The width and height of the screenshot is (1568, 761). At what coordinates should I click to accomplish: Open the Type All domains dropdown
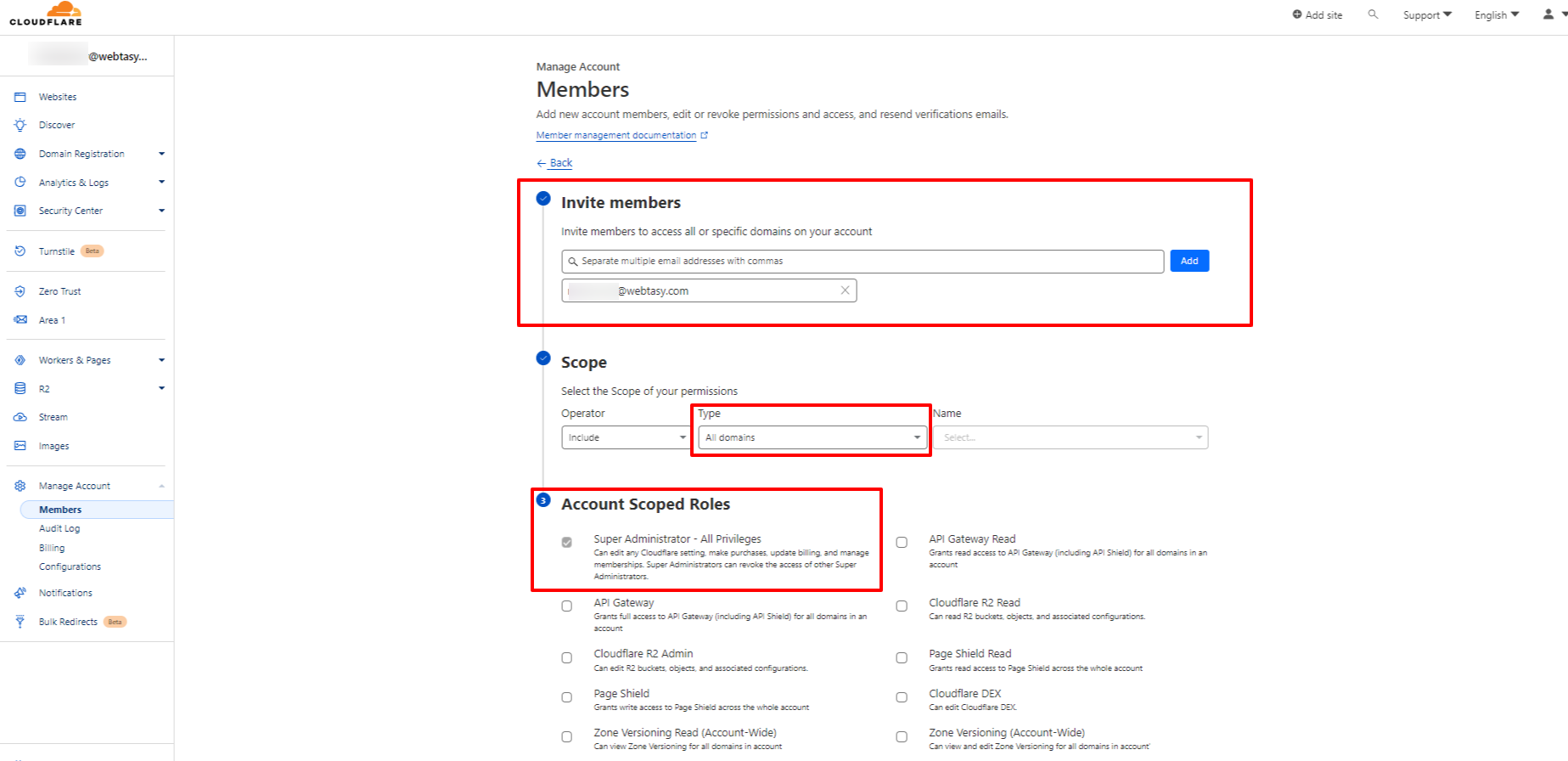(812, 437)
